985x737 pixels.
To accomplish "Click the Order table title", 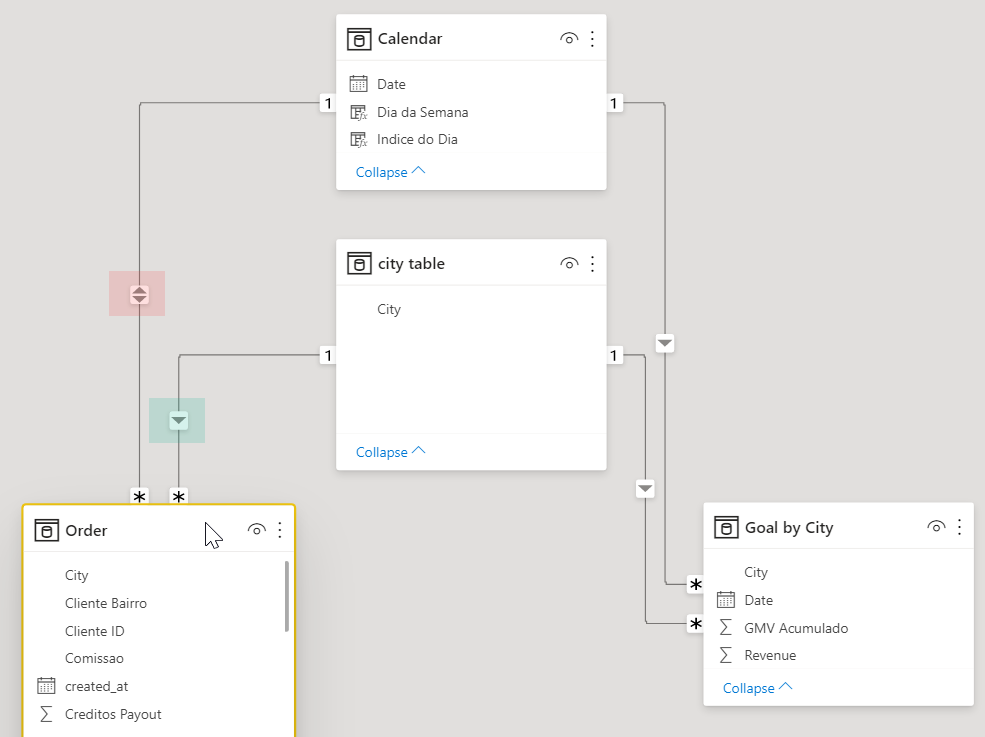I will pos(86,531).
